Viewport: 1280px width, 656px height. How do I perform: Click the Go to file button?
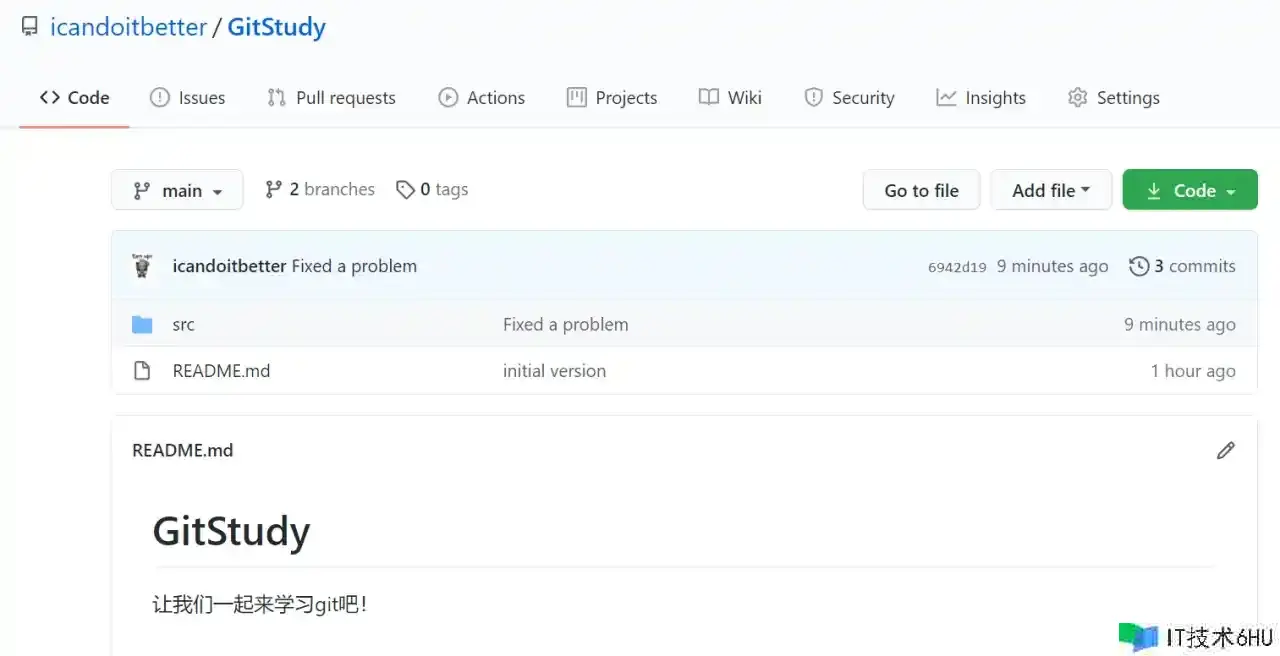pos(921,190)
